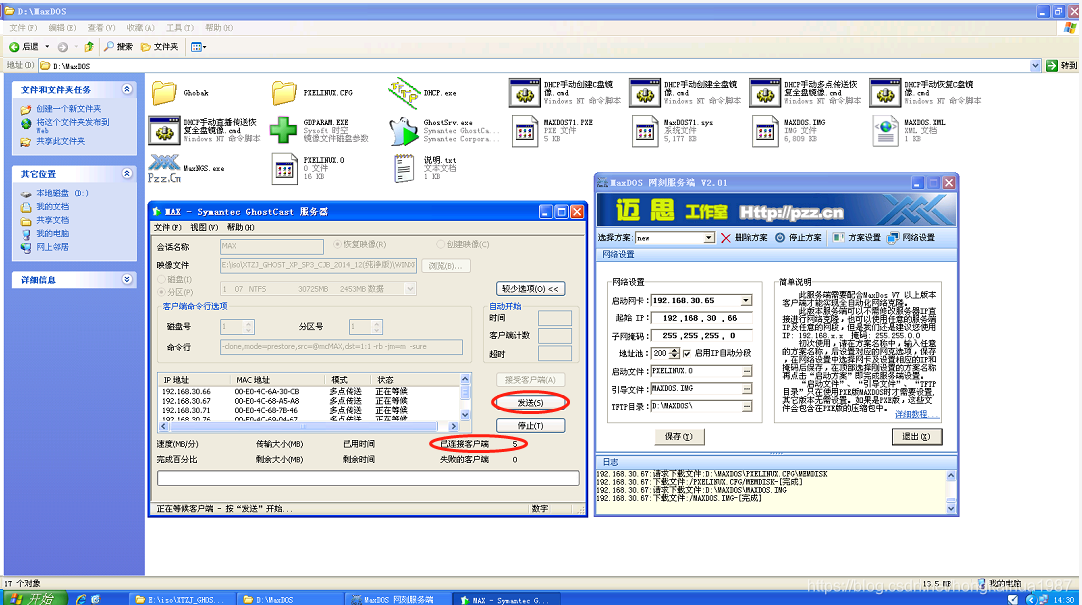This screenshot has width=1082, height=605.
Task: Select DHCP手动直播传送恢复全盘镜像.cmd file
Action: (x=164, y=130)
